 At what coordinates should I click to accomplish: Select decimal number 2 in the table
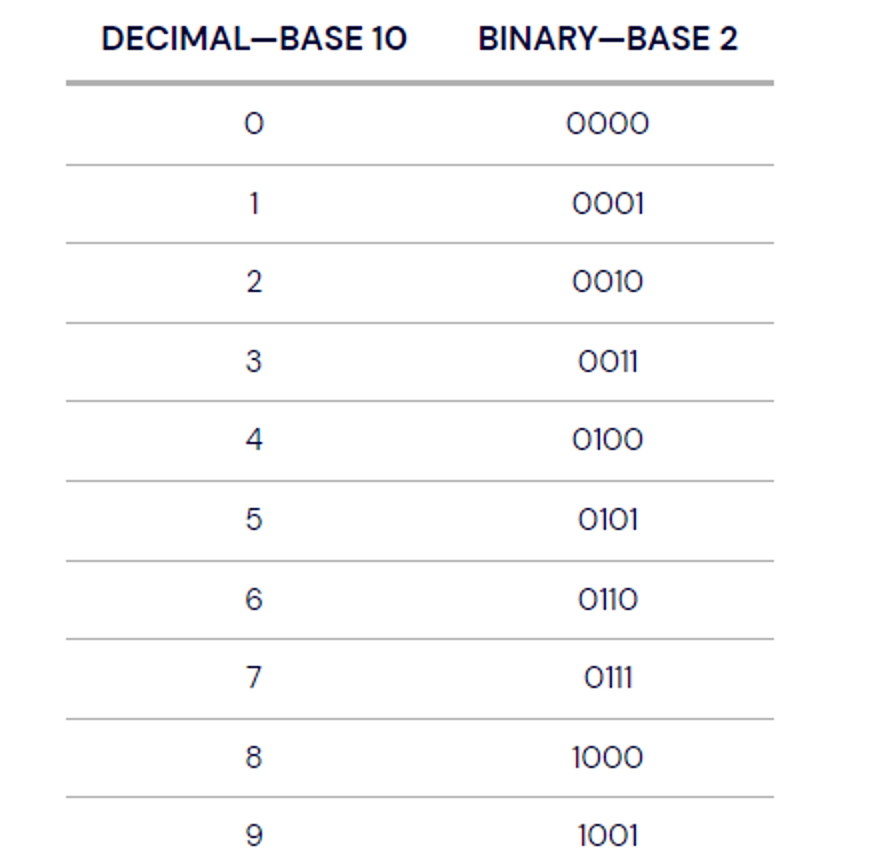click(254, 282)
